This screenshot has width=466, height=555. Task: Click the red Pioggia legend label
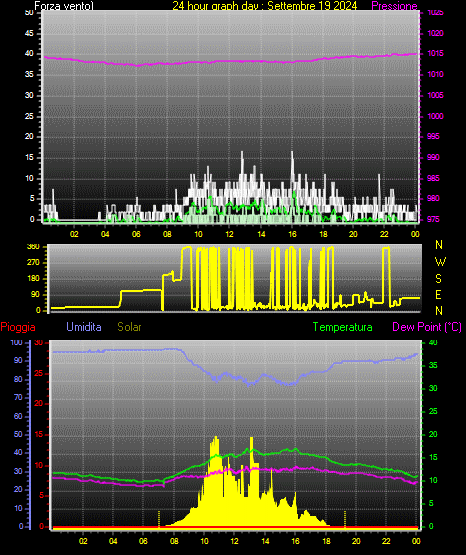pos(18,327)
